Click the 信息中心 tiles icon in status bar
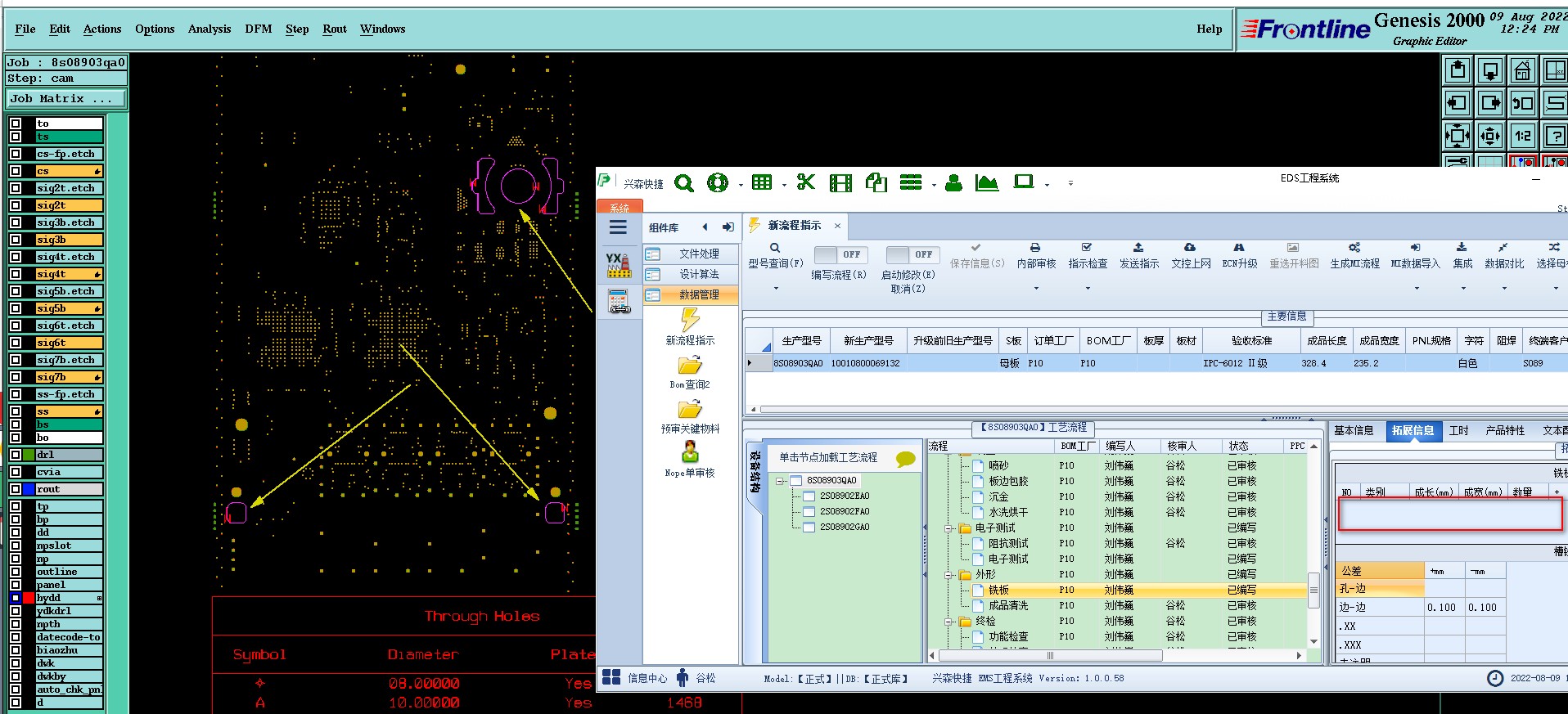Screen dimensions: 1568x714 (611, 677)
